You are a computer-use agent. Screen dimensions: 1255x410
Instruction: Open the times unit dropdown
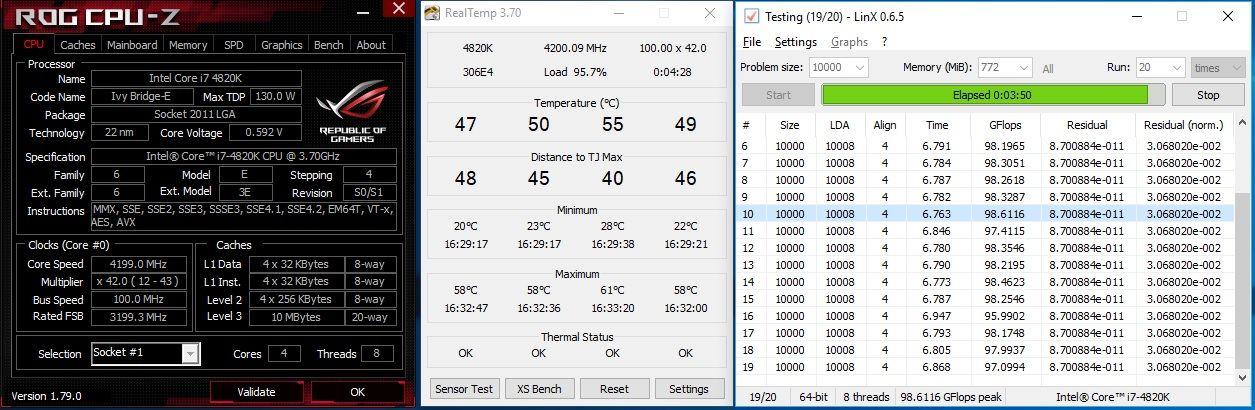[x=1217, y=67]
